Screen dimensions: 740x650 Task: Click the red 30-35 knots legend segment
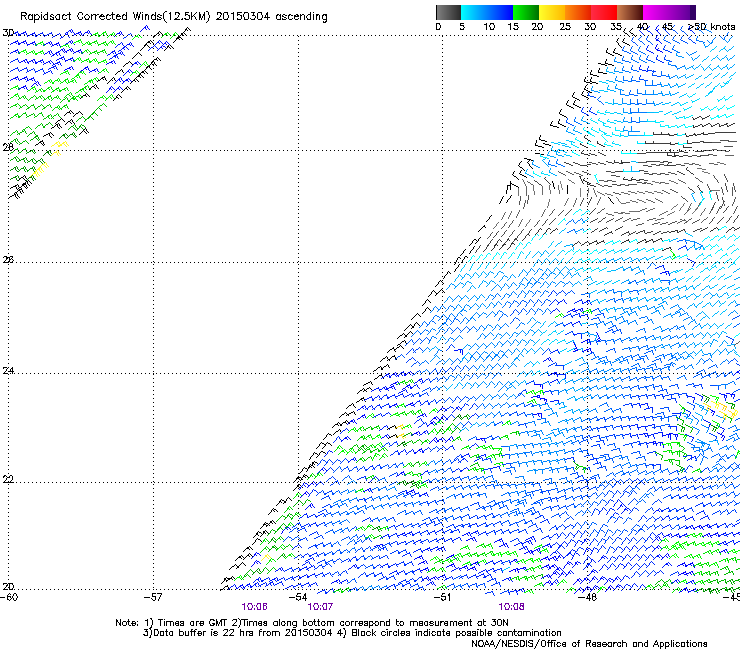604,12
